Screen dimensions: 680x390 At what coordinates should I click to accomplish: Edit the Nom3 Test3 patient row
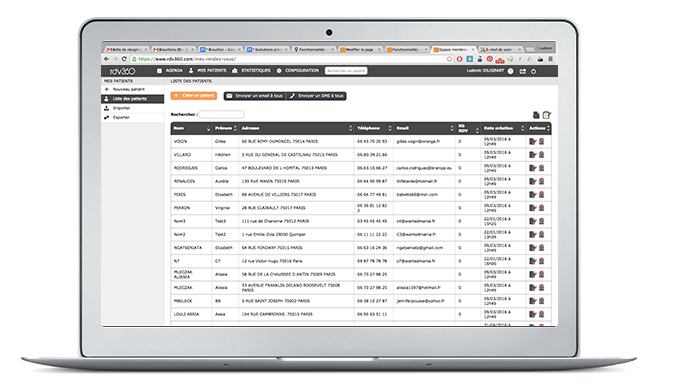click(x=533, y=222)
